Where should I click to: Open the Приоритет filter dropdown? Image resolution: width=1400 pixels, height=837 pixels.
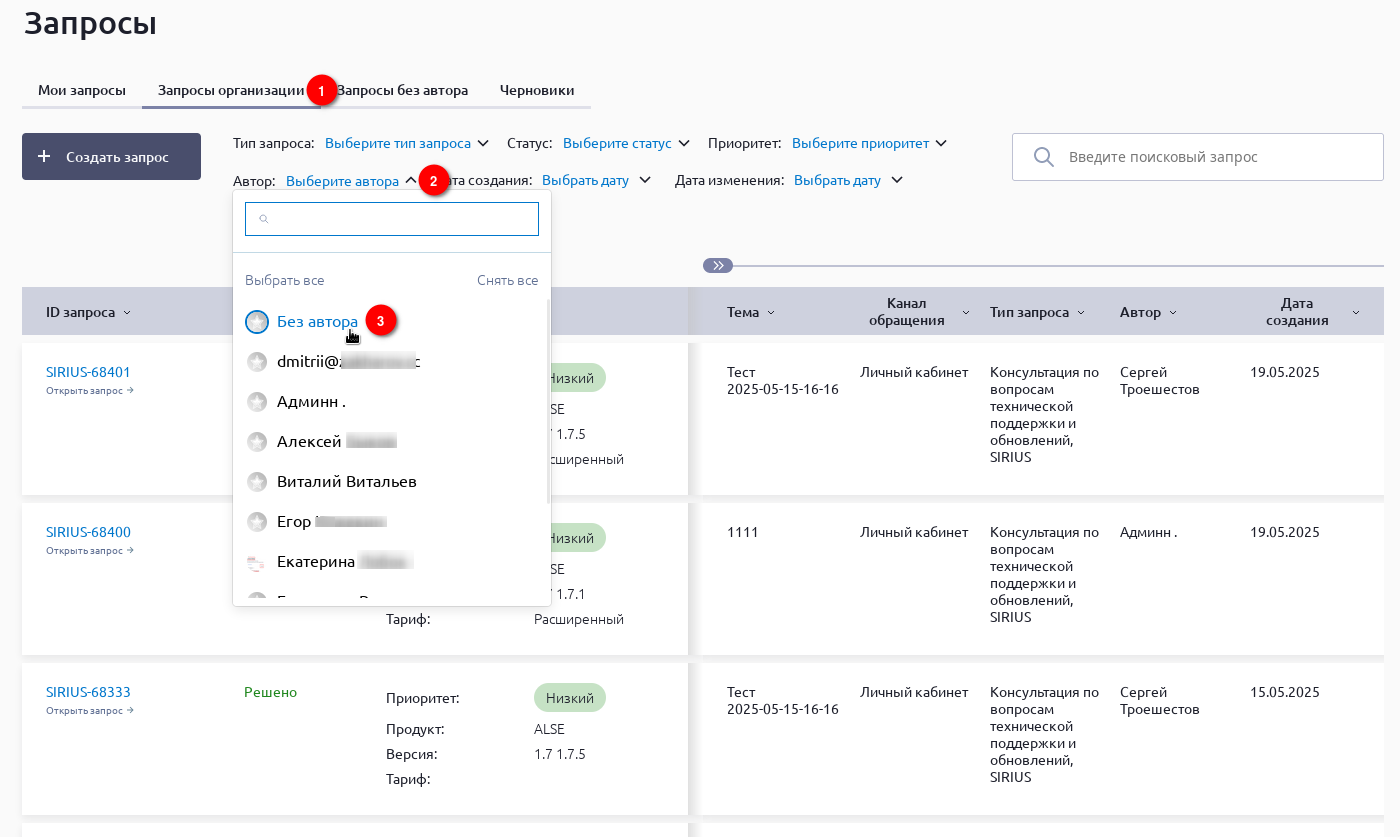click(x=868, y=143)
